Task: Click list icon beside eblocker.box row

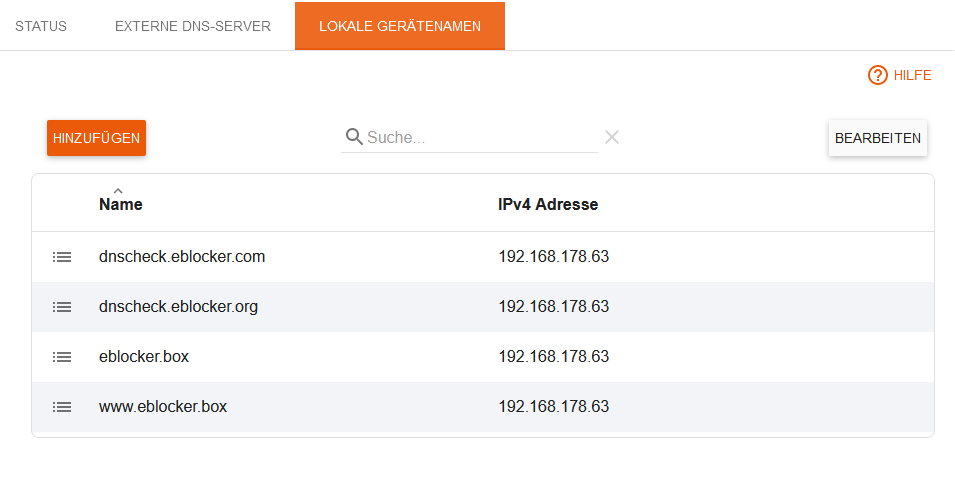Action: [x=62, y=357]
